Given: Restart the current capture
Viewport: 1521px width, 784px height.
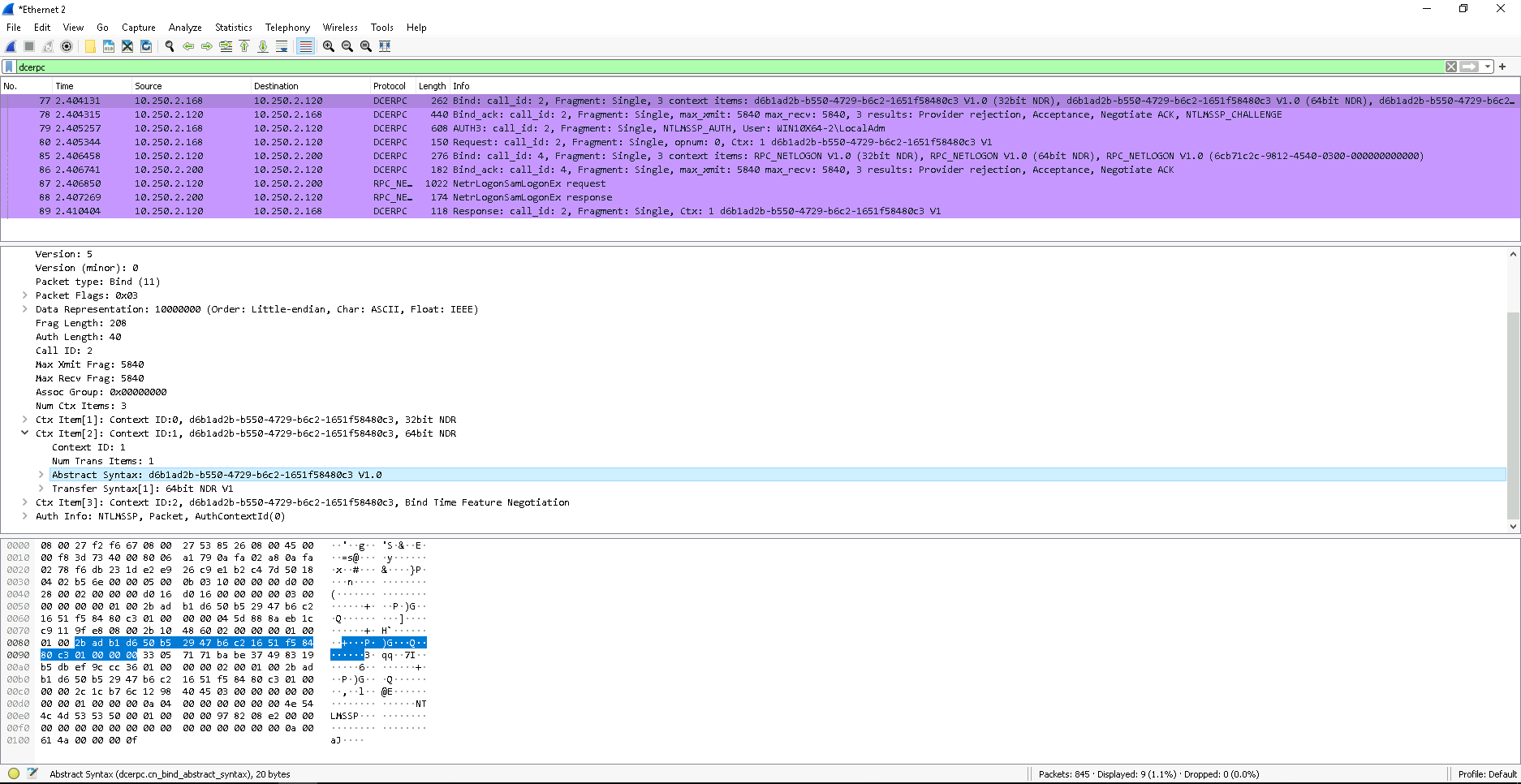Looking at the screenshot, I should point(48,46).
